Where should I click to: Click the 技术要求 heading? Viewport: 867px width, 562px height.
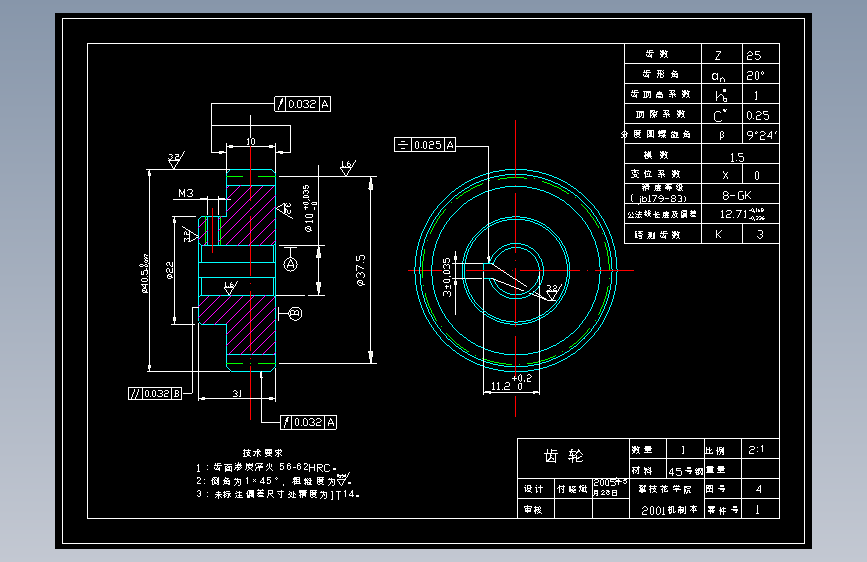tap(263, 453)
